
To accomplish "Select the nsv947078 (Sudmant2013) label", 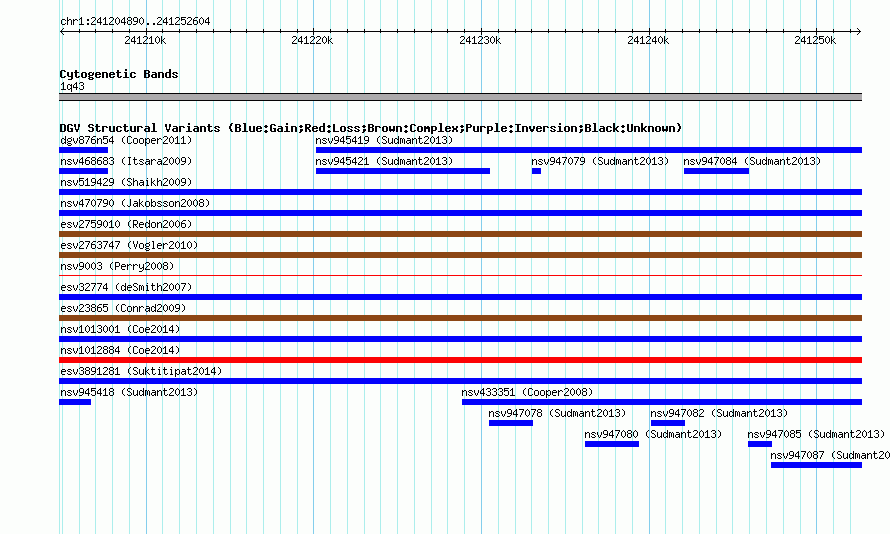I will pyautogui.click(x=557, y=413).
